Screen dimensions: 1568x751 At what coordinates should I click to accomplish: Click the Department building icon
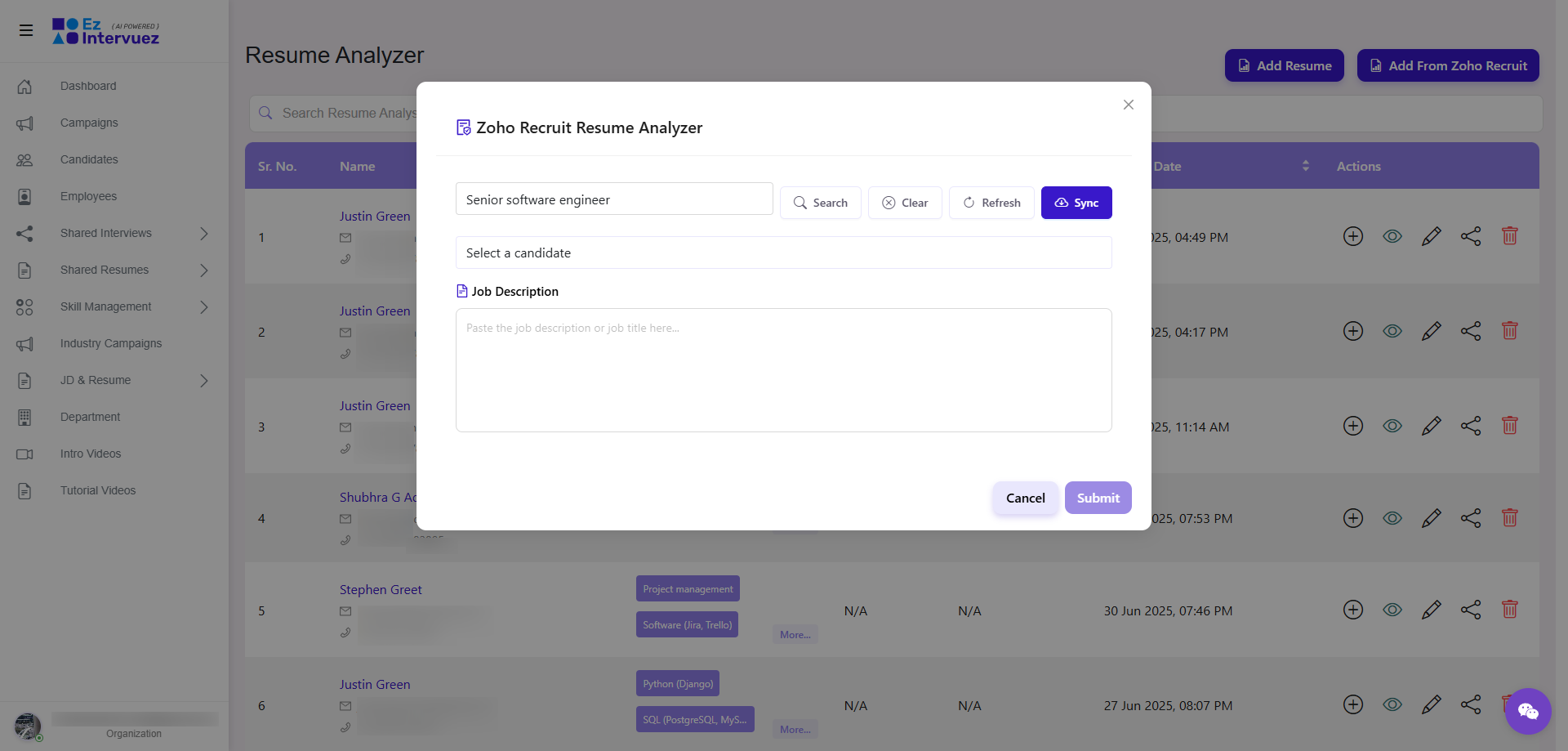coord(24,418)
